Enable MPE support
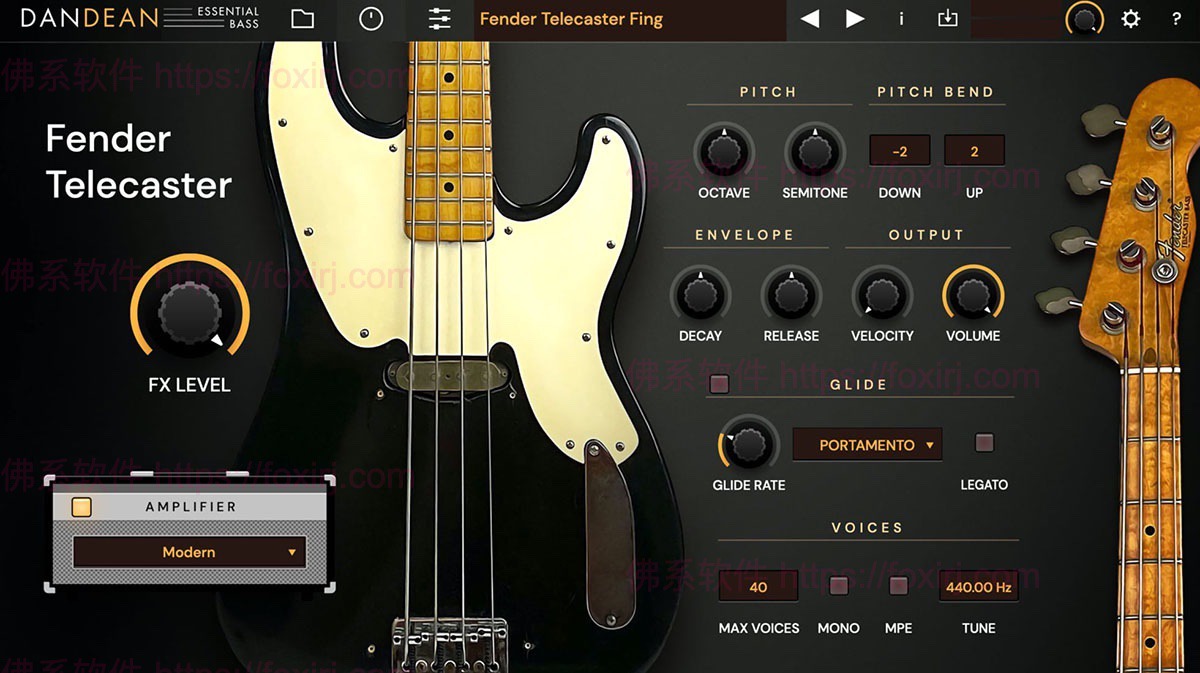The image size is (1200, 673). tap(898, 586)
